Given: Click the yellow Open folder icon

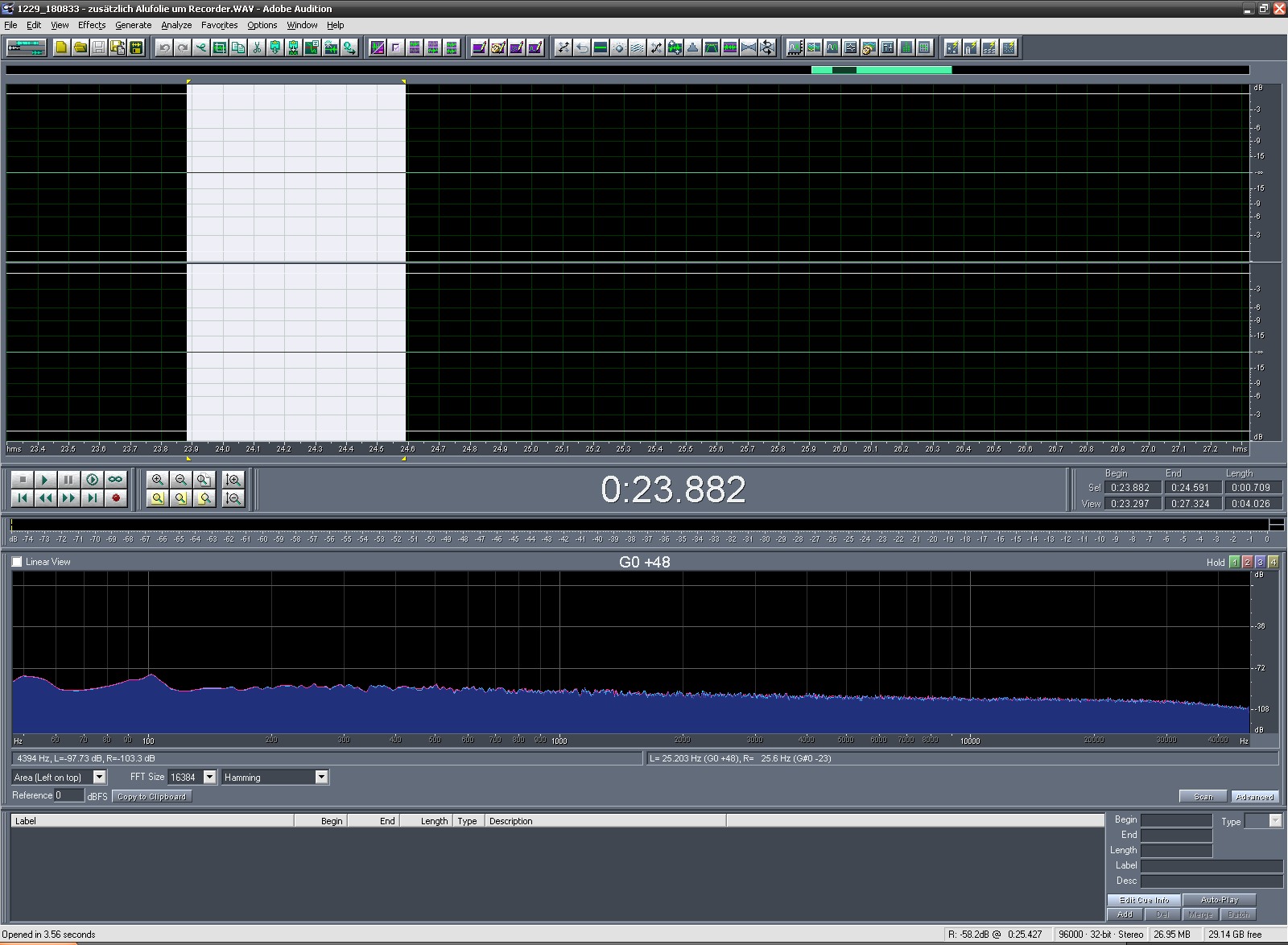Looking at the screenshot, I should tap(80, 47).
